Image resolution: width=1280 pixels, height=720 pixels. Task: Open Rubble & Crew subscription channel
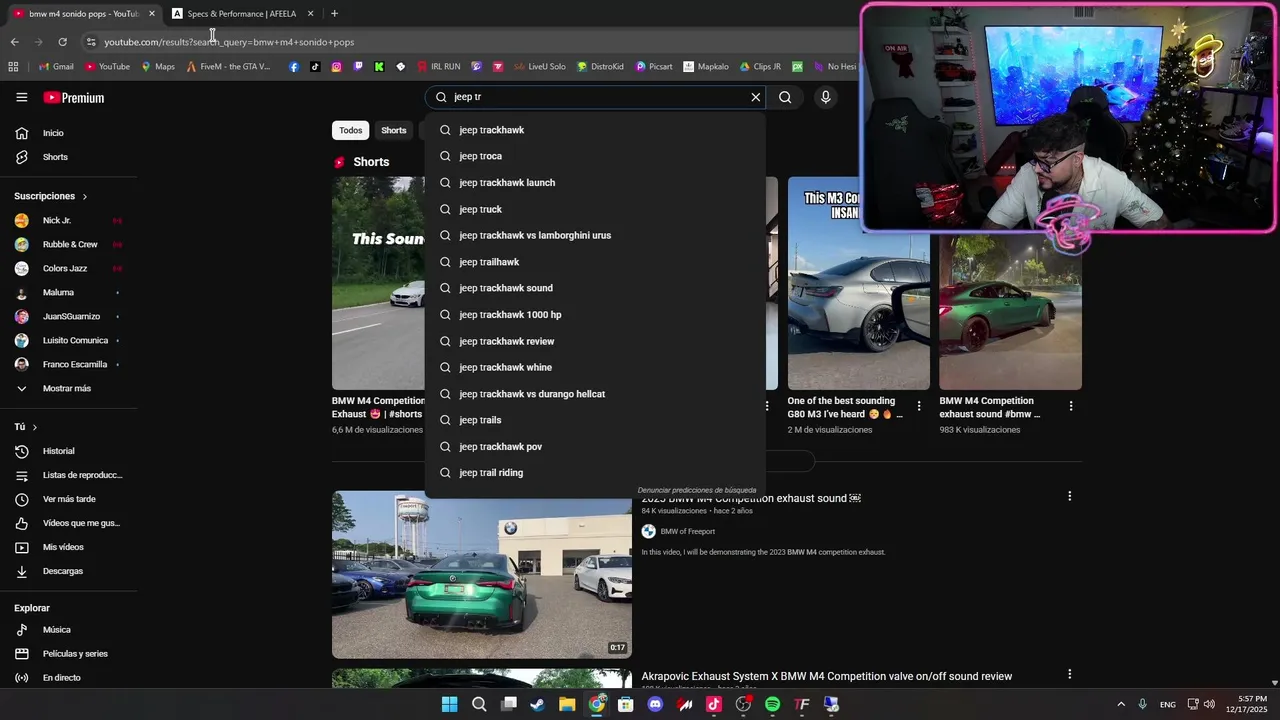(x=68, y=244)
